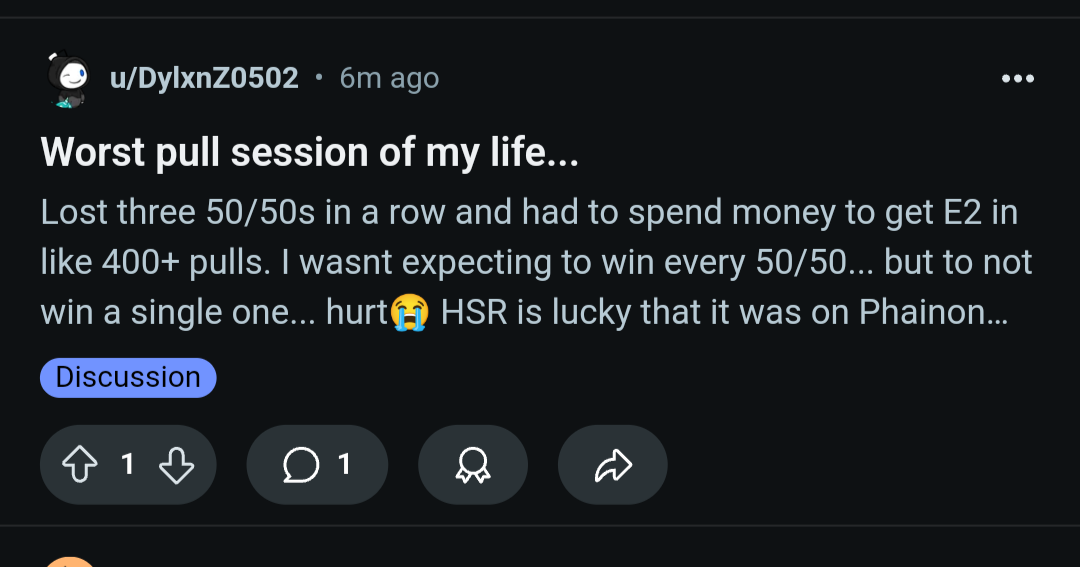
Task: Open the three-dot post options menu
Action: [1017, 78]
